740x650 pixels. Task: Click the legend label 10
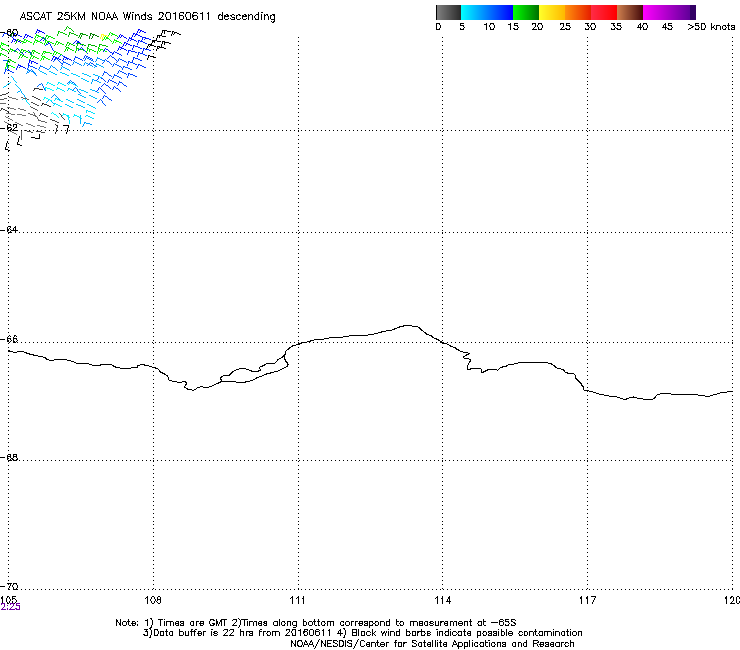[489, 27]
